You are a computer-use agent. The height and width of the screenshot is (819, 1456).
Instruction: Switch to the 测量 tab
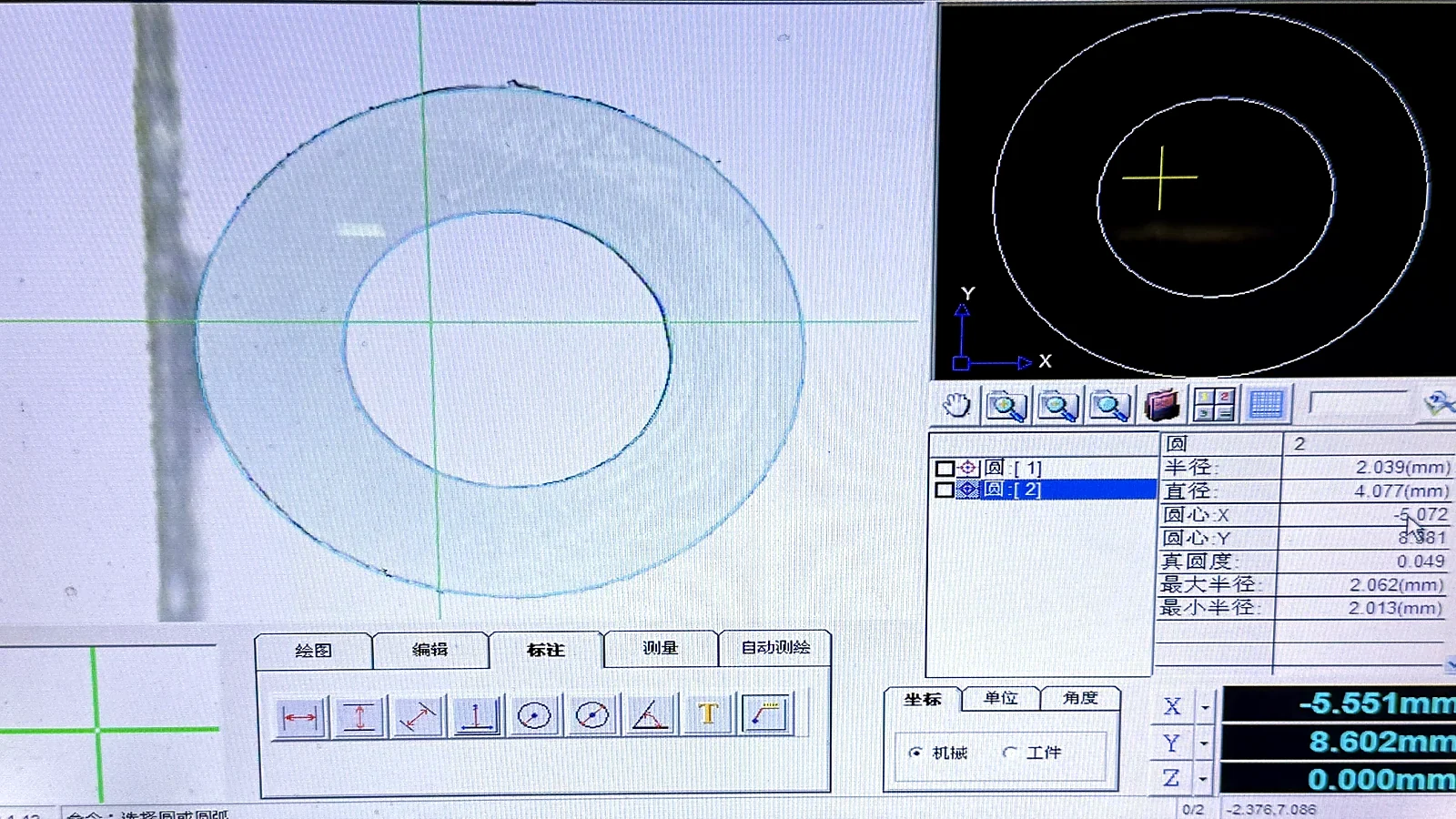[x=661, y=648]
